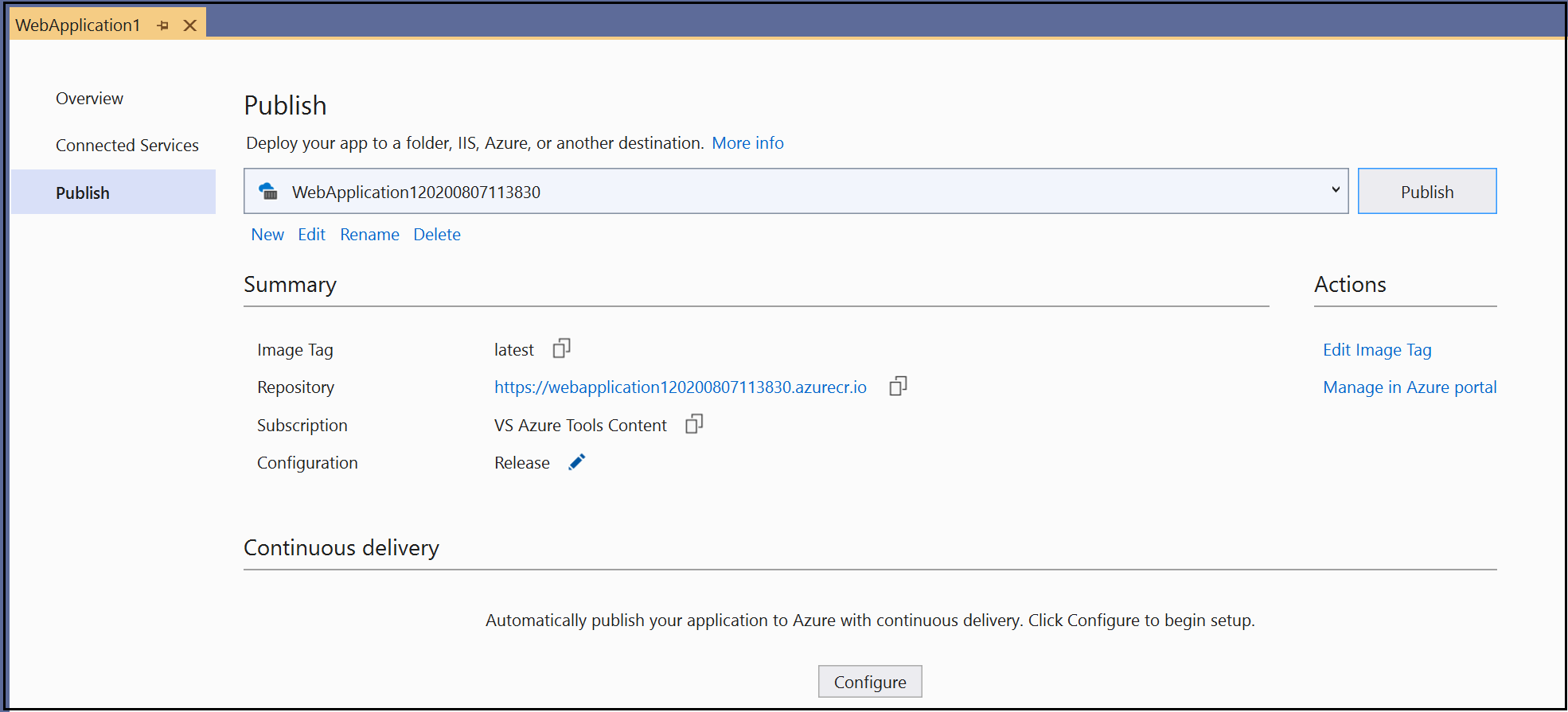The height and width of the screenshot is (712, 1568).
Task: Click the 'Repository' label
Action: (x=295, y=387)
